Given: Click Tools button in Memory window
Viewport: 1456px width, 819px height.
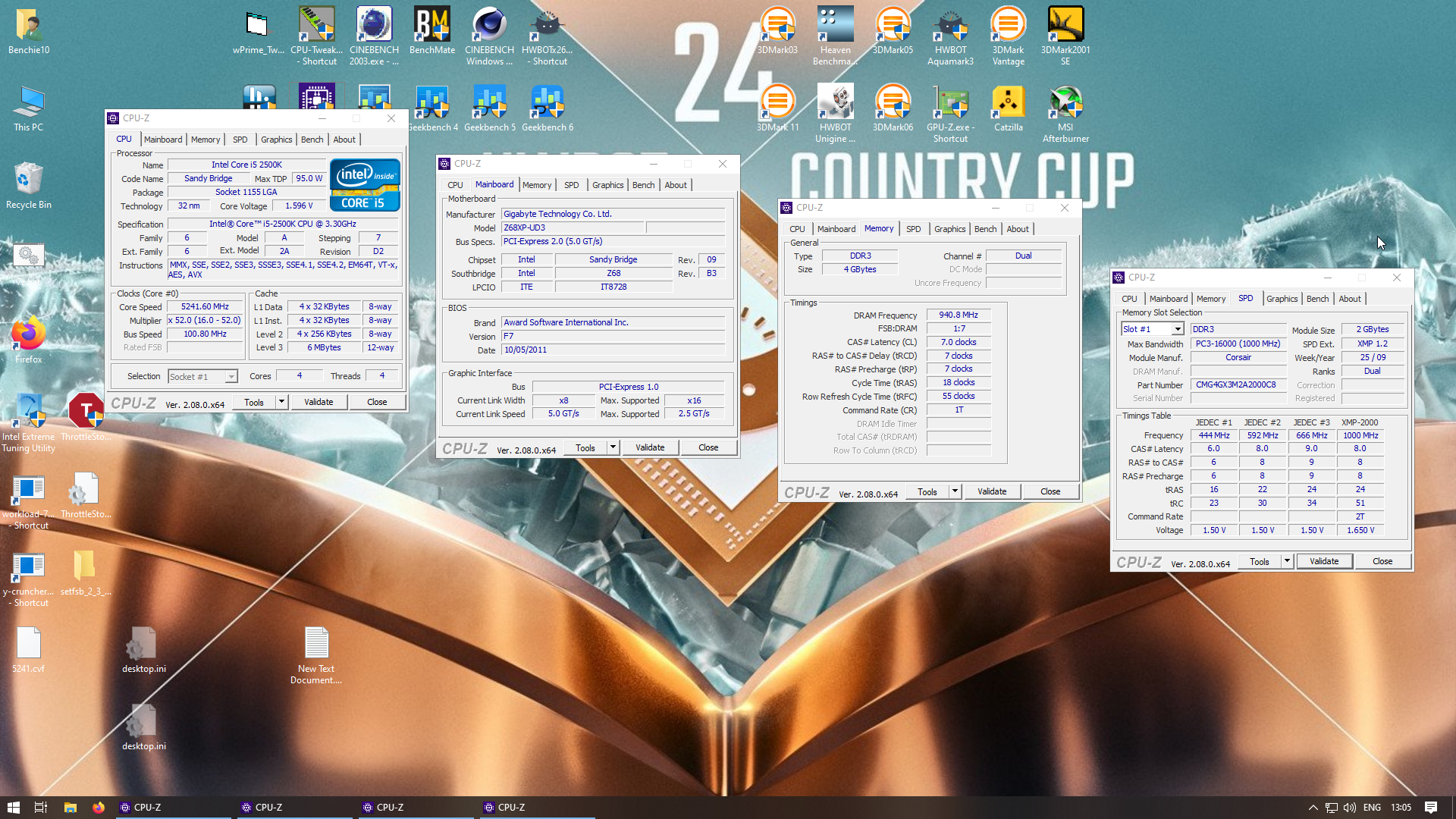Looking at the screenshot, I should coord(927,491).
